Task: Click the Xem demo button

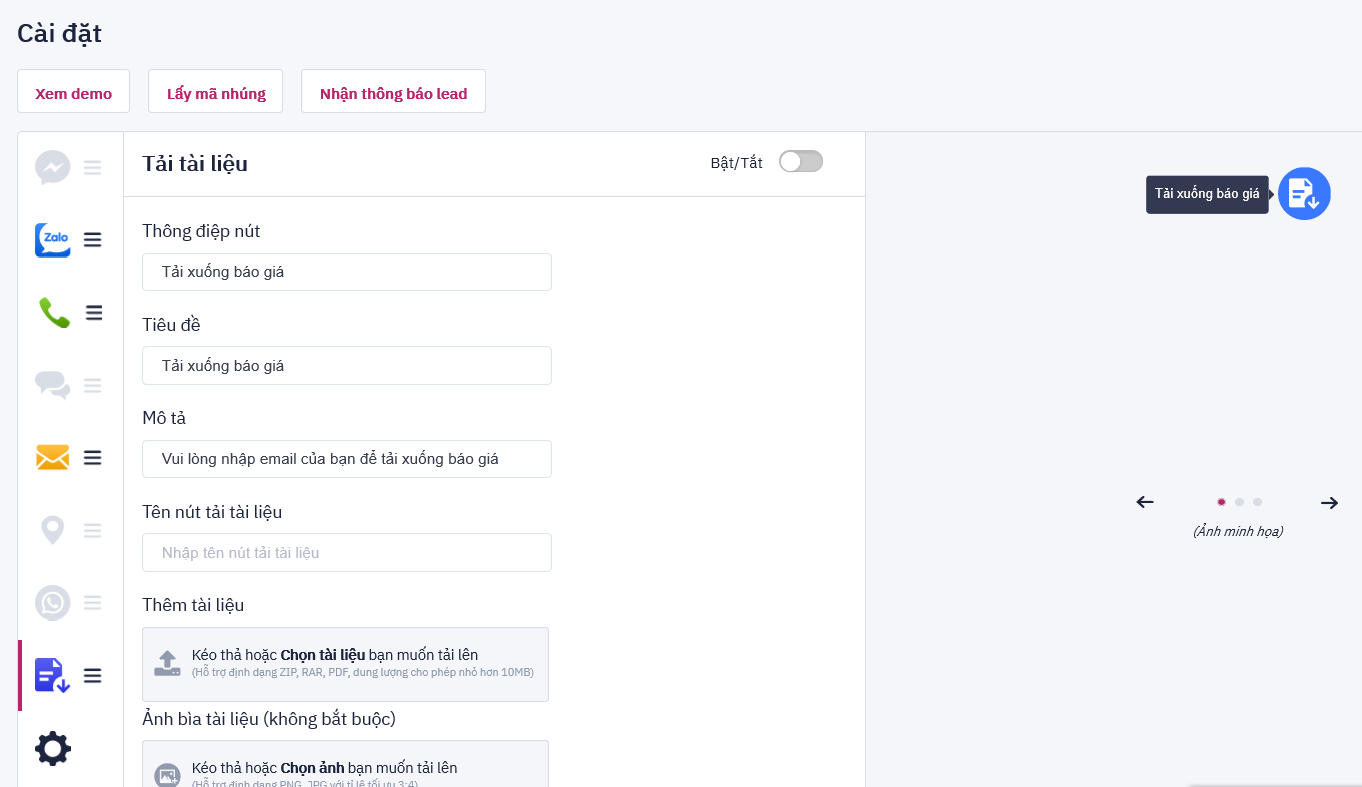Action: click(74, 93)
